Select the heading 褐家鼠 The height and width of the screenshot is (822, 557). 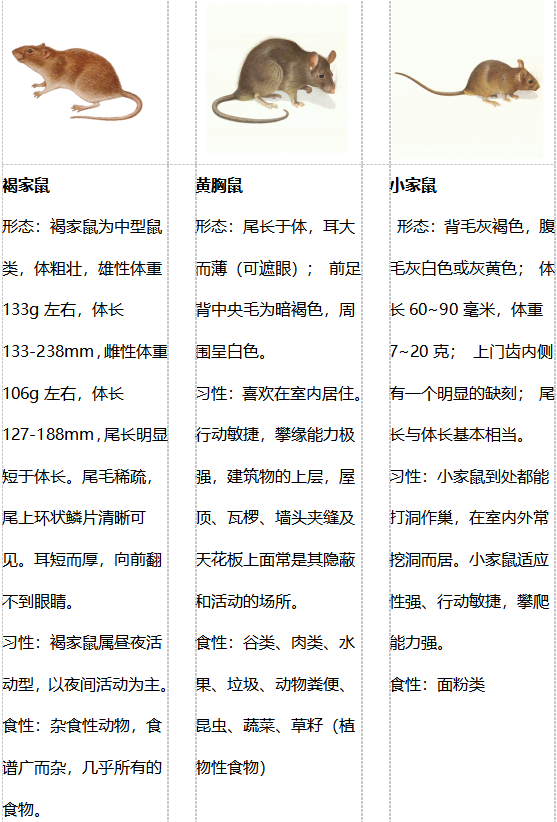26,186
